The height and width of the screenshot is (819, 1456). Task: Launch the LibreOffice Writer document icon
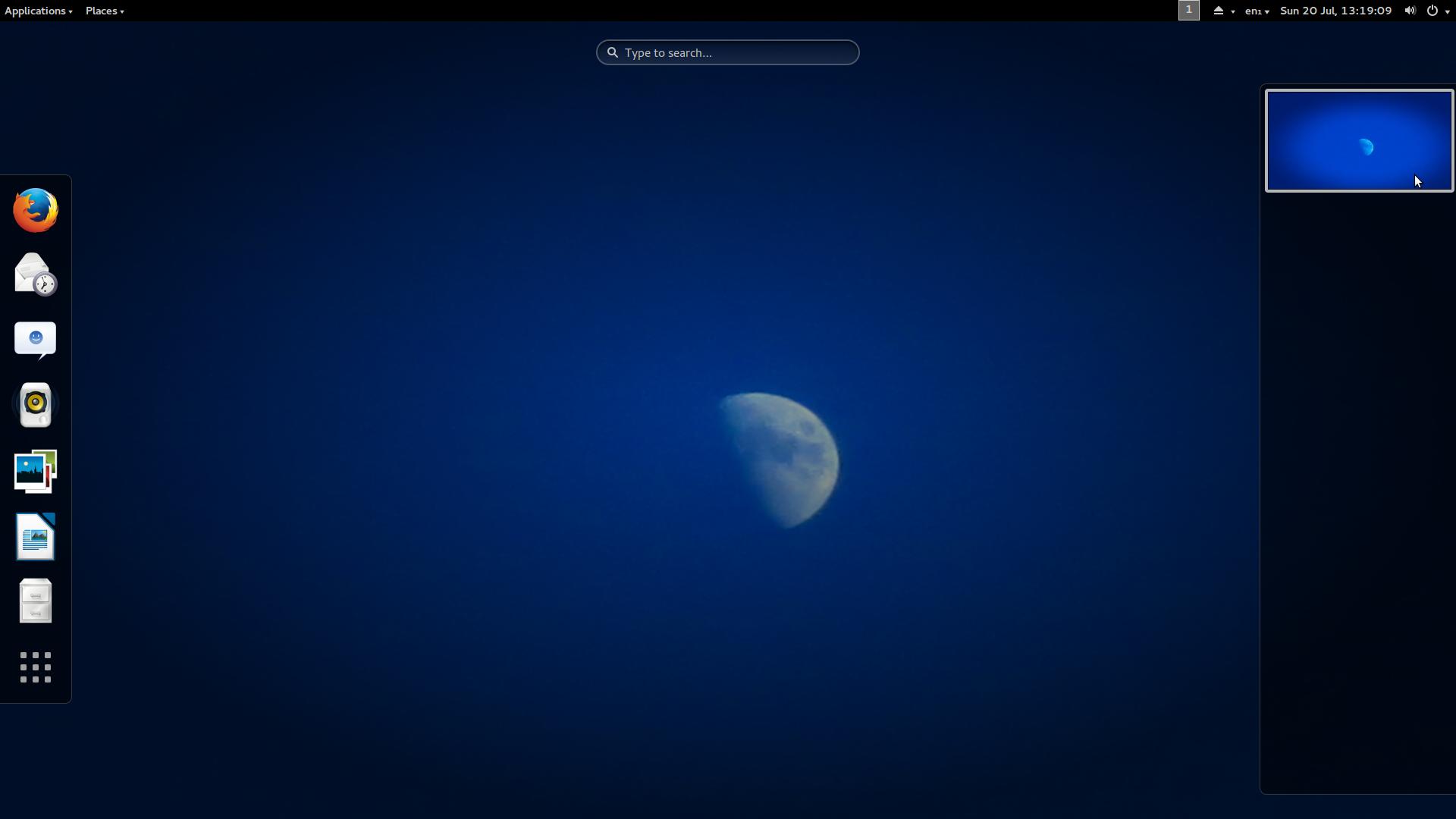pyautogui.click(x=36, y=537)
